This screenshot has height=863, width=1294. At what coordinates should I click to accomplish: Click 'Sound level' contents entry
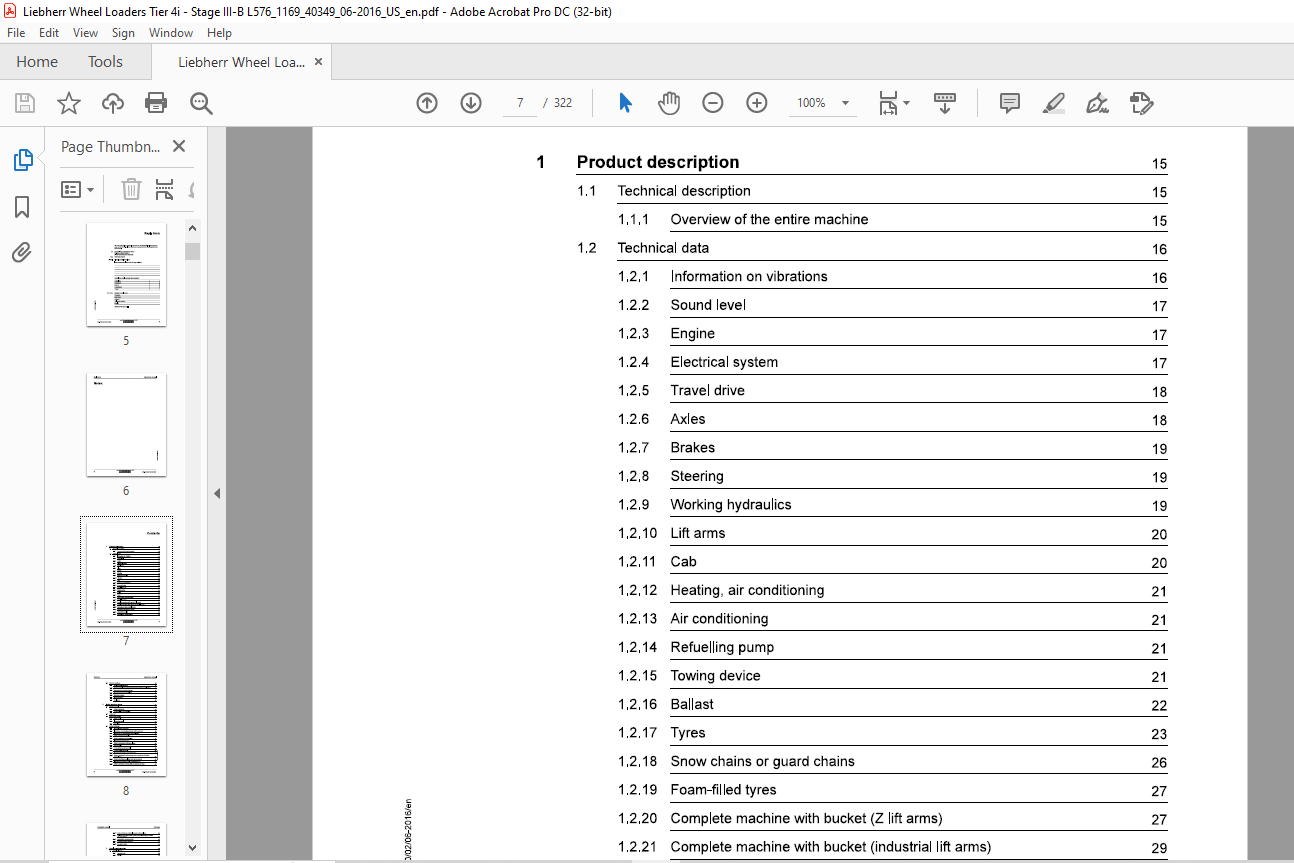click(708, 305)
